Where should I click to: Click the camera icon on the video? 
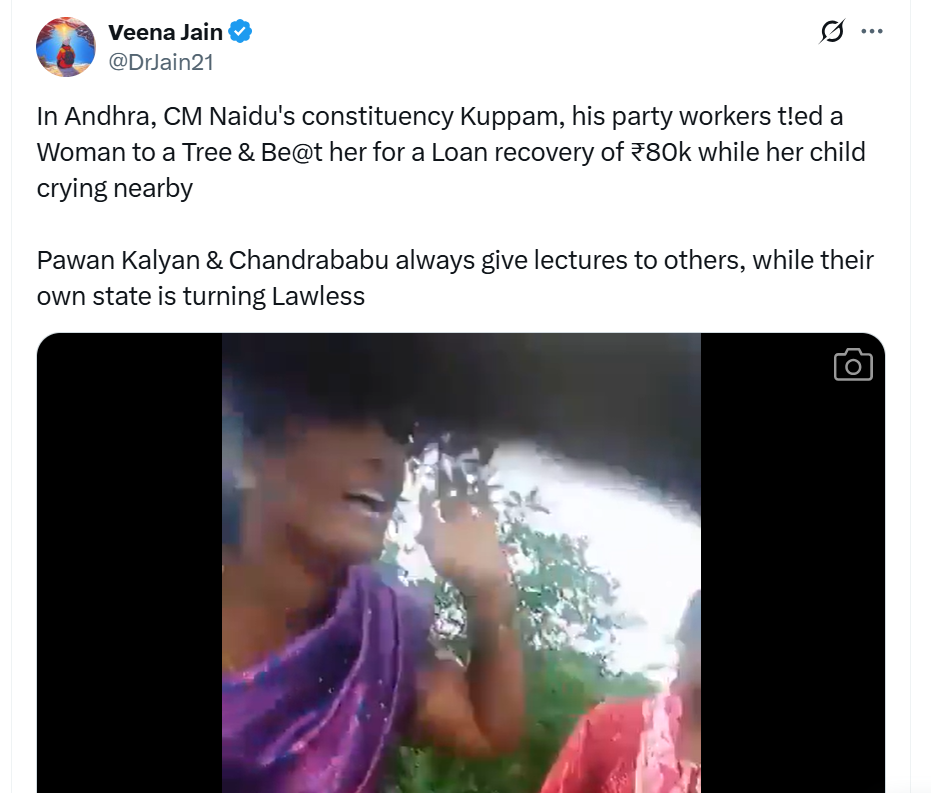tap(852, 365)
